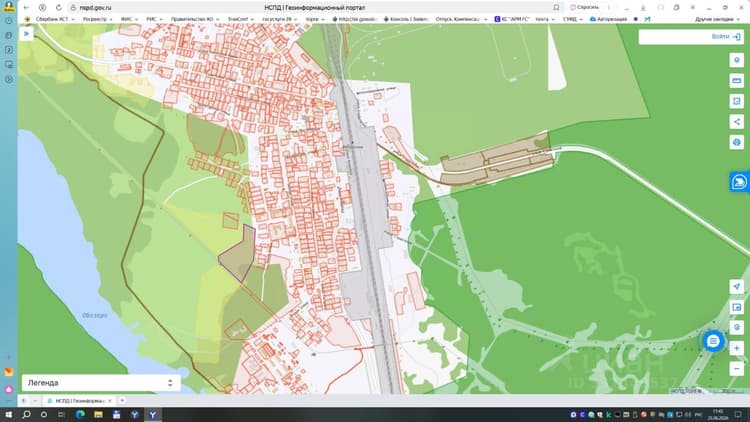750x422 pixels.
Task: Select the НСПД Геоинформационный browser tab
Action: (x=80, y=400)
